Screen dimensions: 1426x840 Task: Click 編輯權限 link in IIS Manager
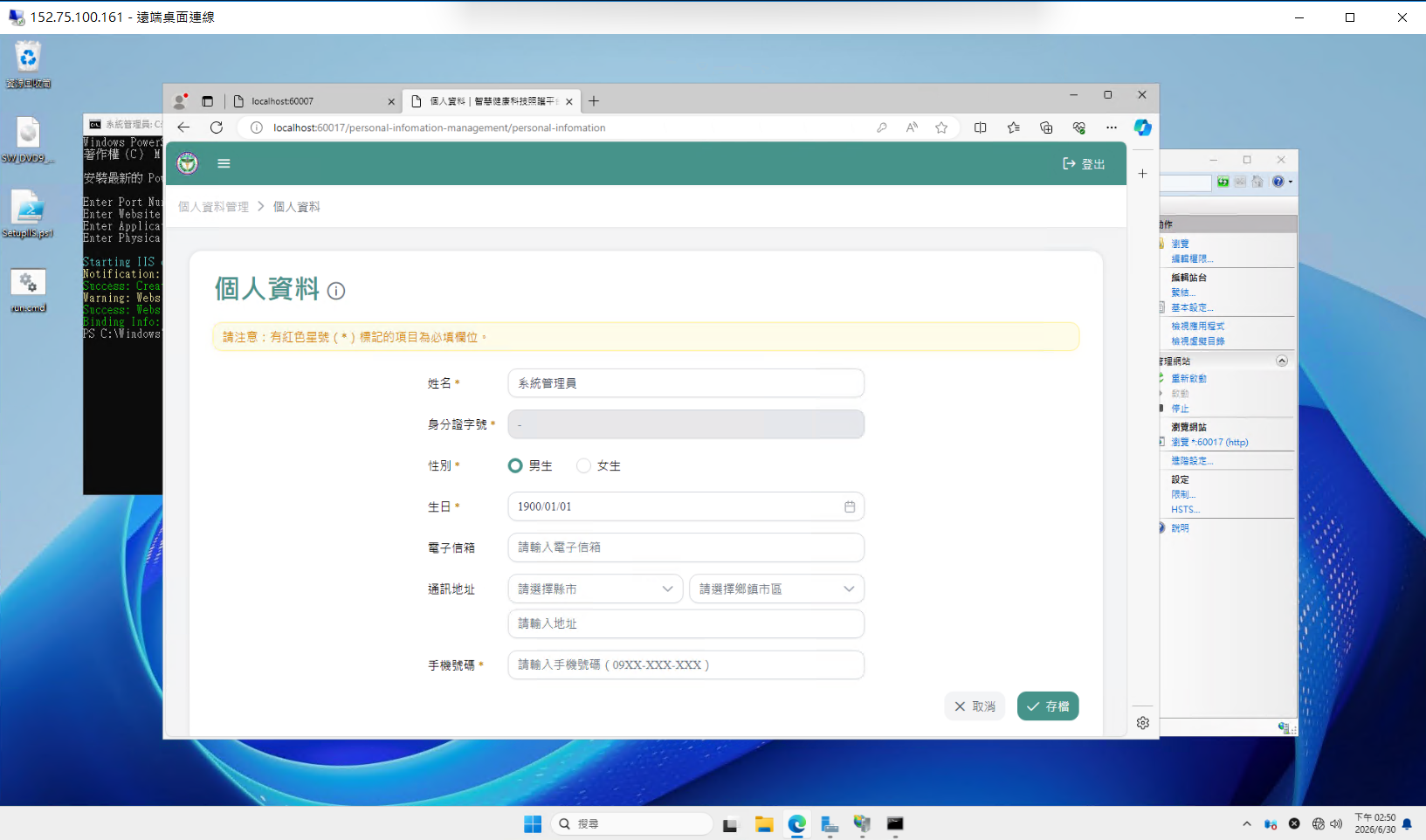1192,259
